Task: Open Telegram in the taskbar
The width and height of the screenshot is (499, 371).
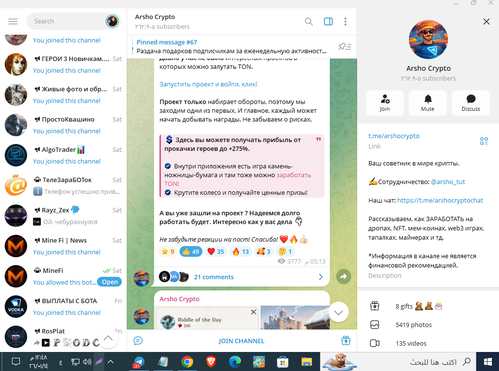Action: 139,362
